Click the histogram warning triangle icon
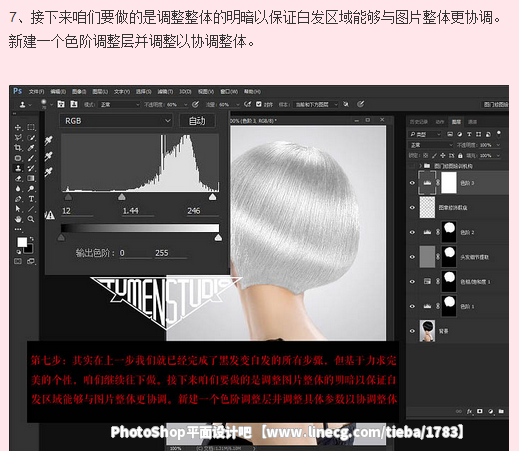The width and height of the screenshot is (519, 451). pyautogui.click(x=50, y=215)
